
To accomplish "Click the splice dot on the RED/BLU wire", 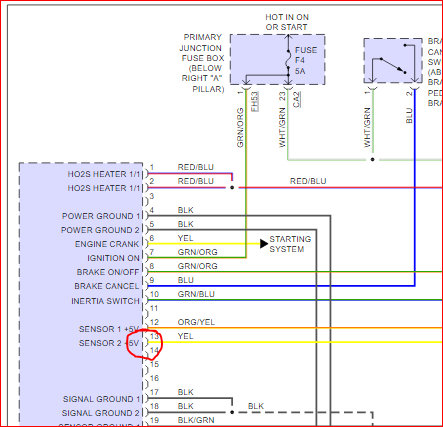I will coord(232,188).
